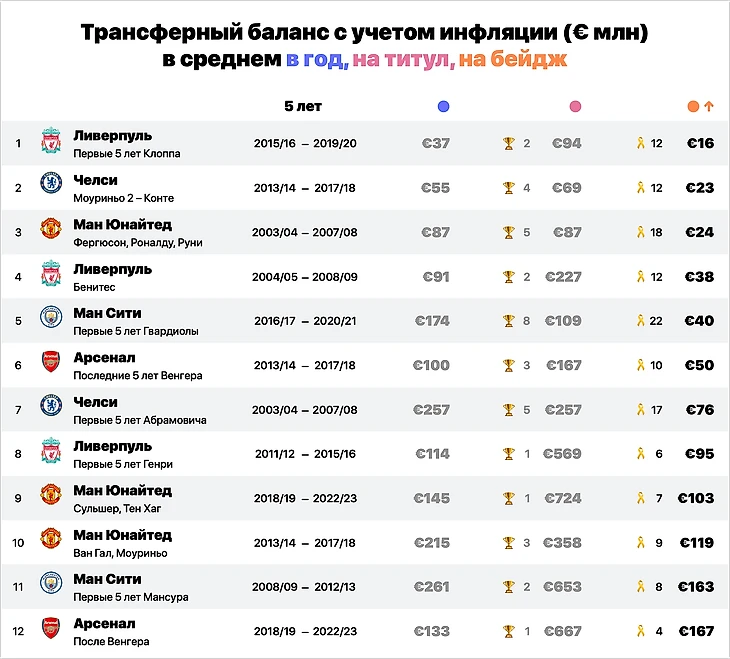Viewport: 730px width, 659px height.
Task: Click the Liverpool crest in row 1
Action: pos(50,143)
